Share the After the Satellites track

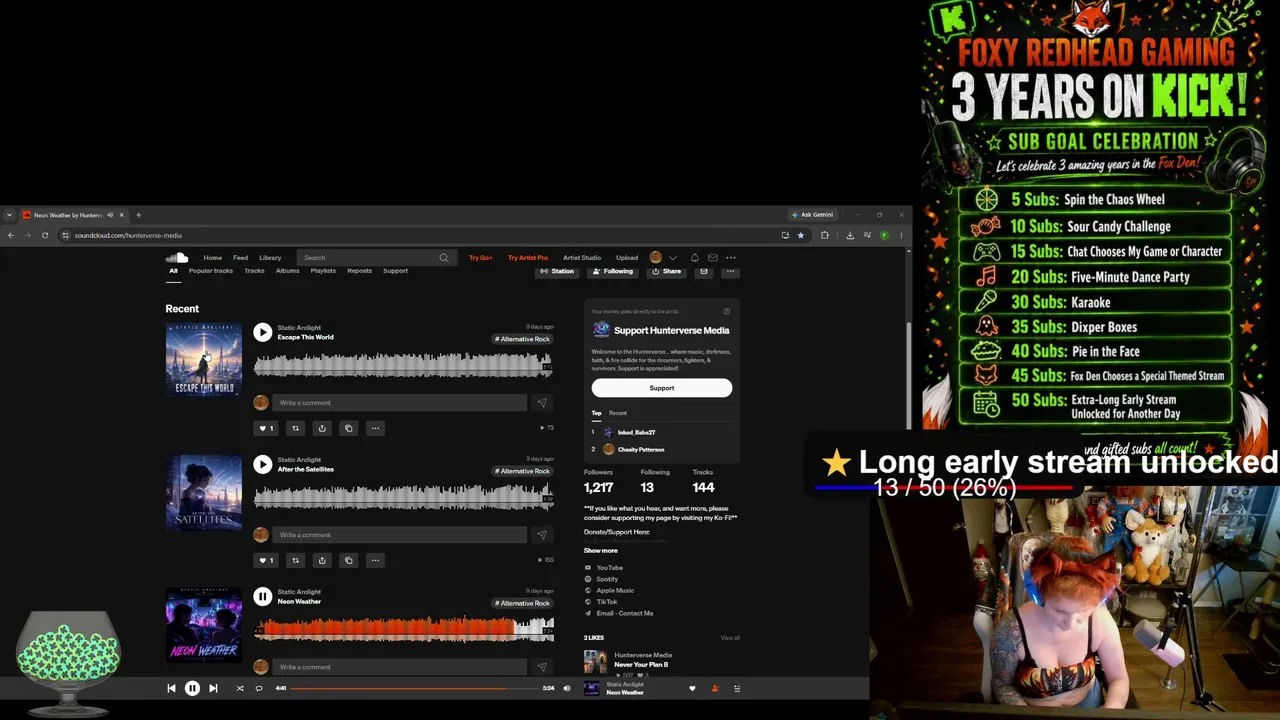click(x=322, y=560)
